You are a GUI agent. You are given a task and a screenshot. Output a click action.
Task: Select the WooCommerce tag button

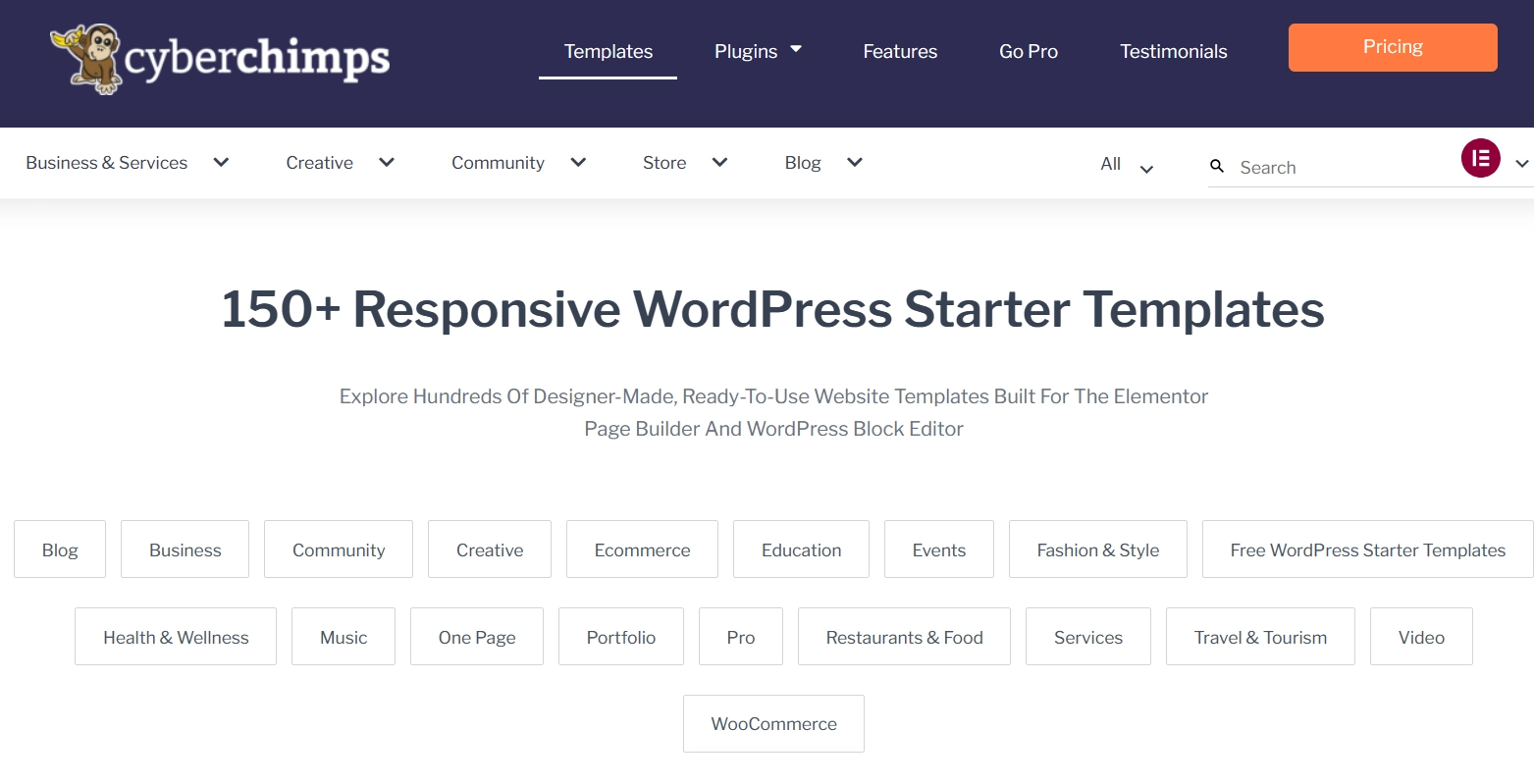773,723
